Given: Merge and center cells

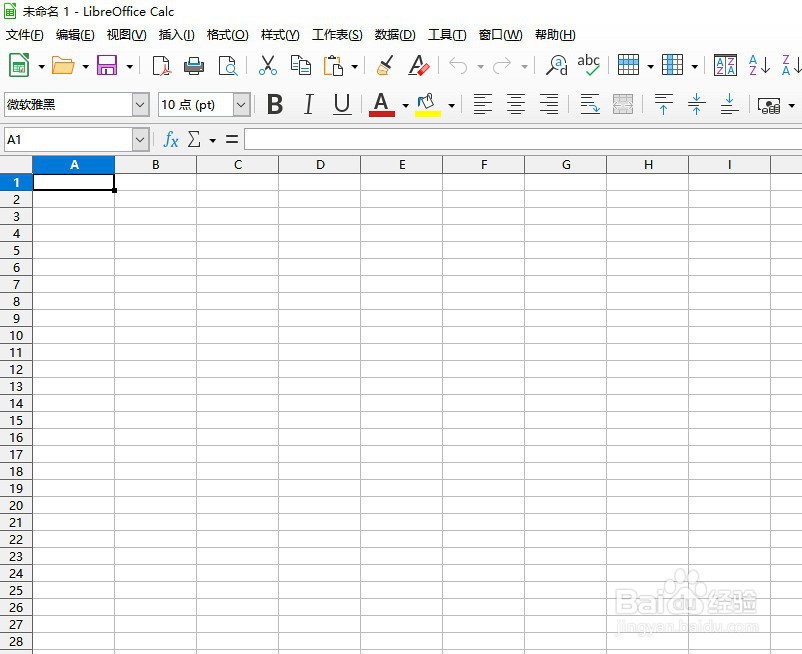Looking at the screenshot, I should click(622, 104).
